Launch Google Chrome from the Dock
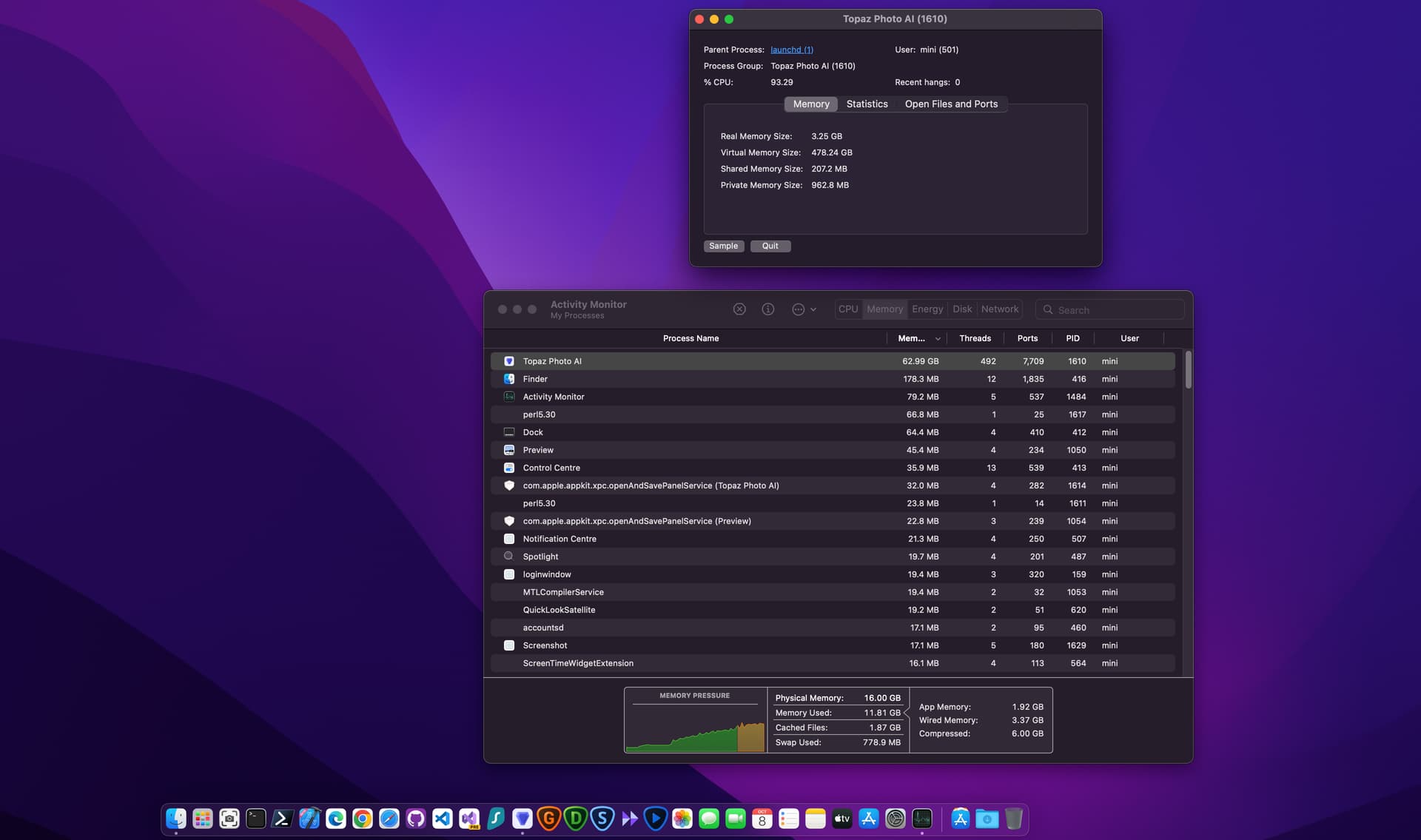Image resolution: width=1421 pixels, height=840 pixels. click(363, 819)
